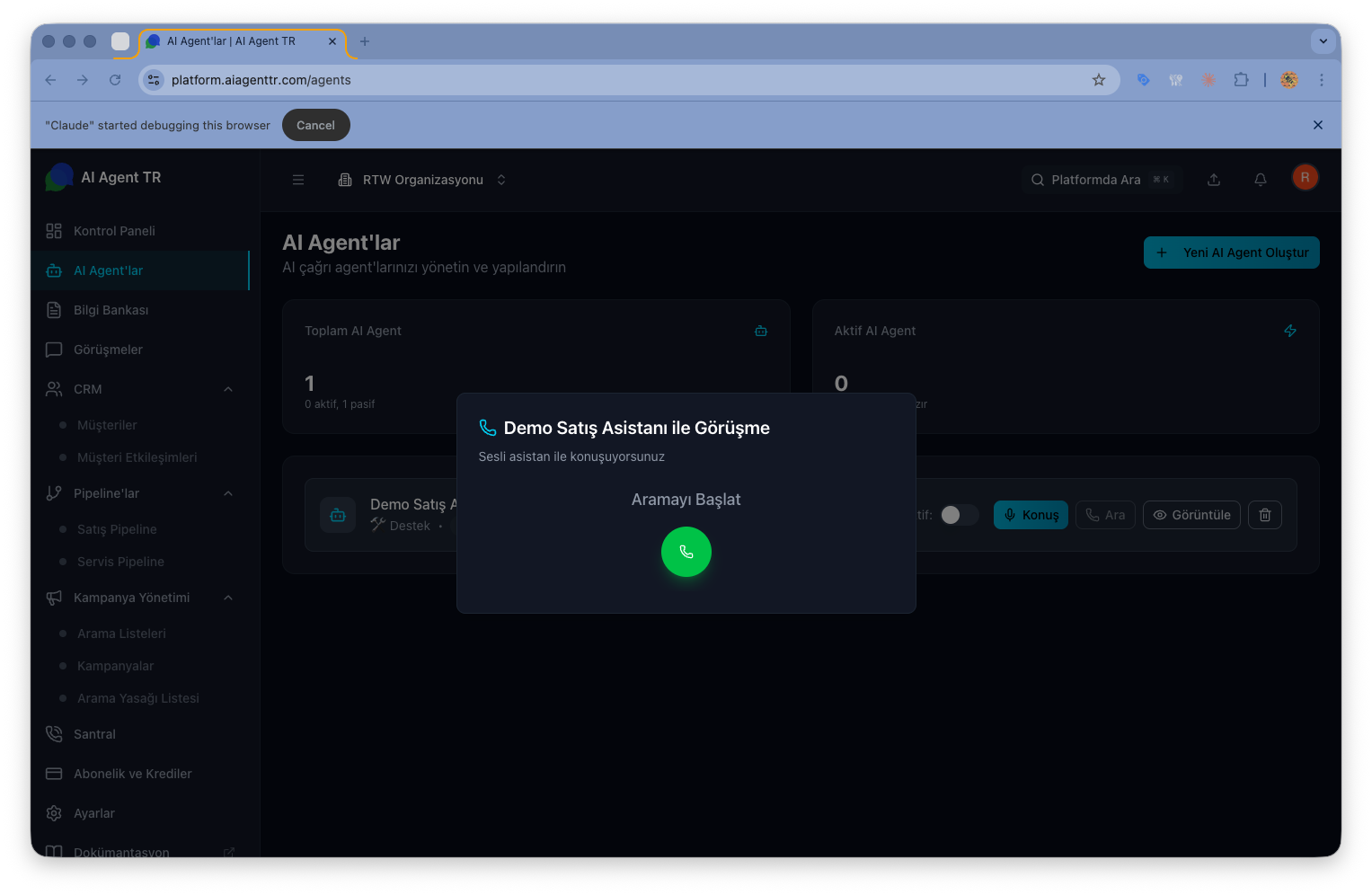Click the phone icon in dialog title
This screenshot has height=895, width=1372.
coord(488,428)
